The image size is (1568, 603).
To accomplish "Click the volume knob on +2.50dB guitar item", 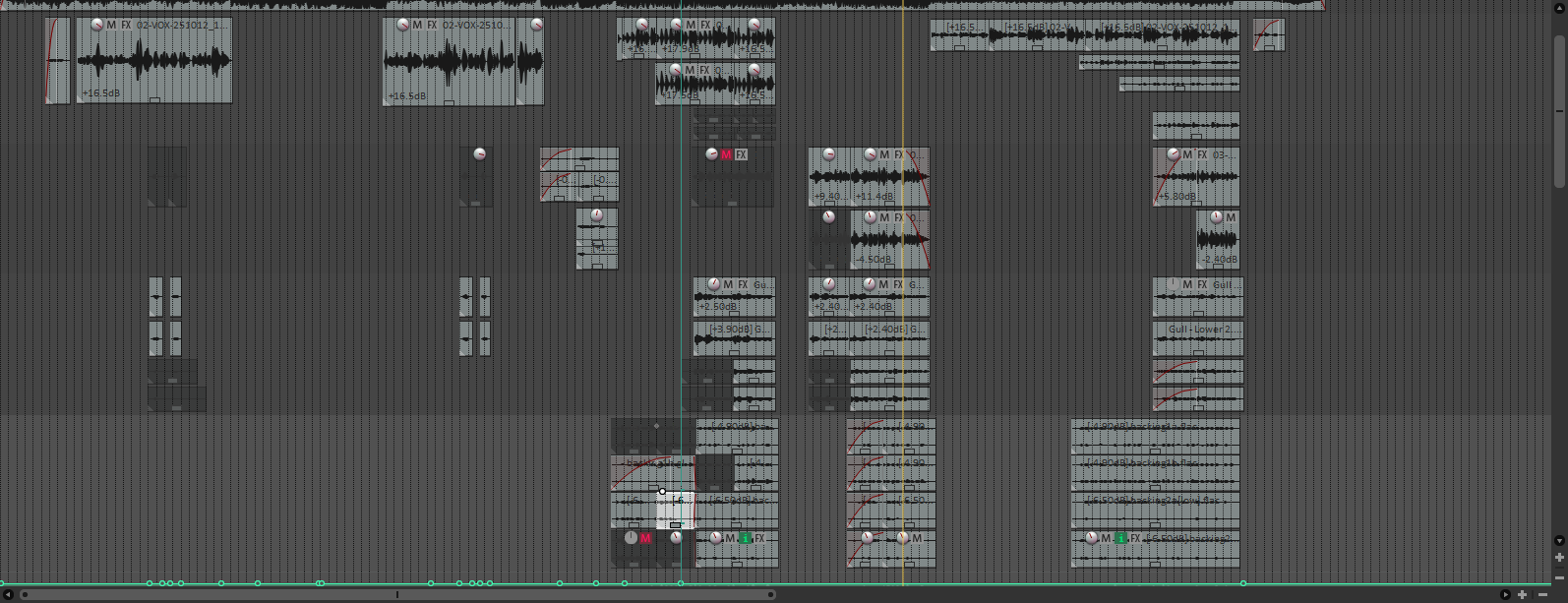I will pyautogui.click(x=714, y=284).
